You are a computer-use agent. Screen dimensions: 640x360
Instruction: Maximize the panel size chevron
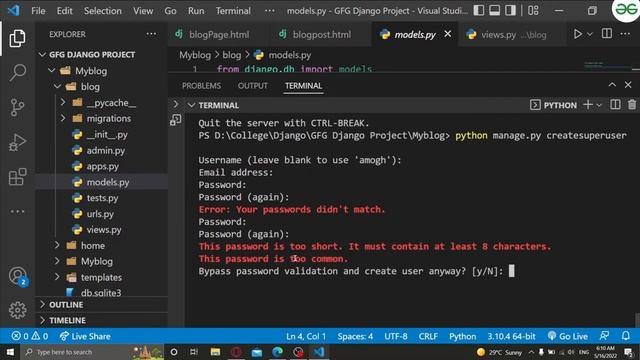(x=612, y=85)
